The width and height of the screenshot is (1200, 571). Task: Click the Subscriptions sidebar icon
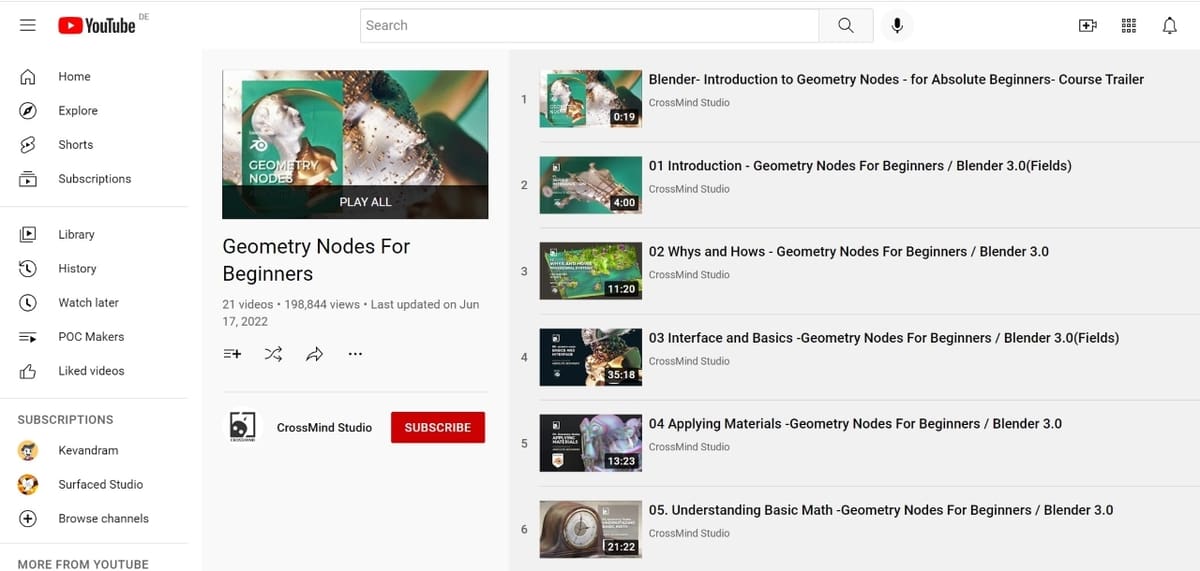click(28, 179)
